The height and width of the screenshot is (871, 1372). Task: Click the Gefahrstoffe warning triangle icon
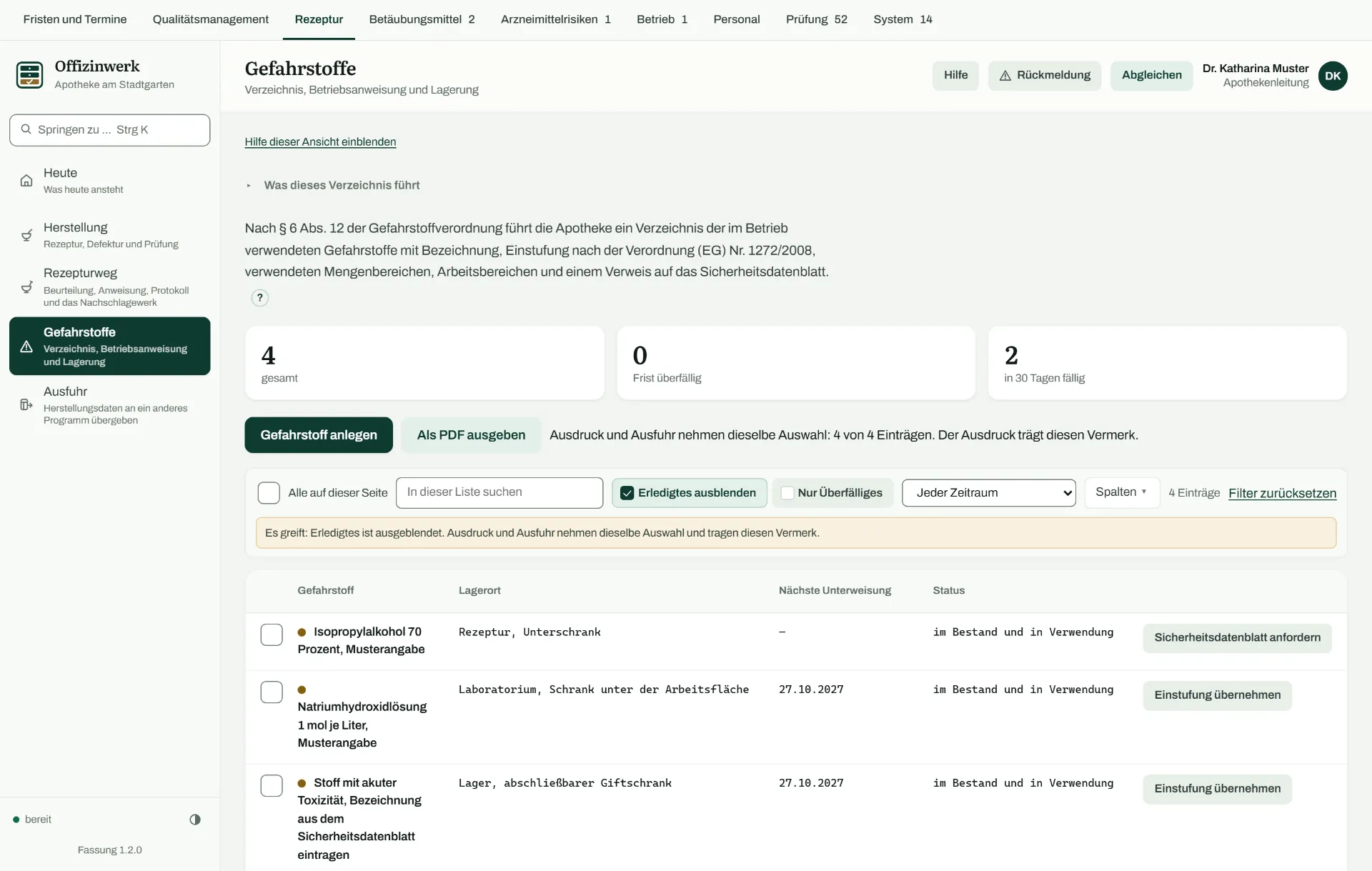[26, 347]
